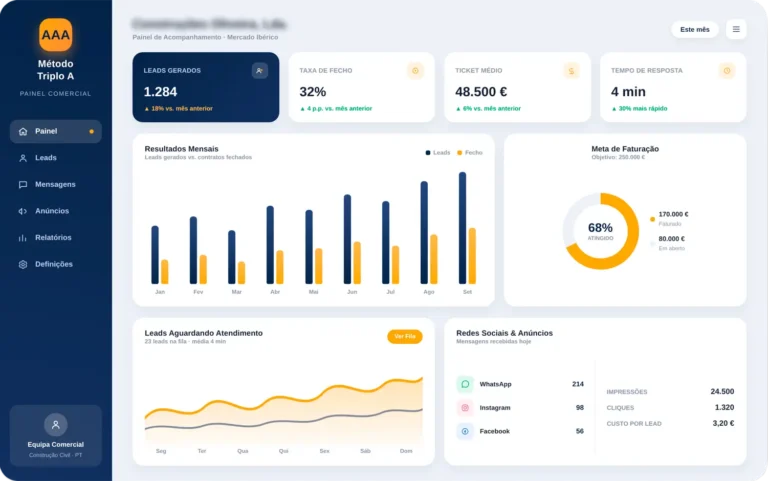Select the WhatsApp channel icon
This screenshot has width=768, height=481.
click(465, 384)
